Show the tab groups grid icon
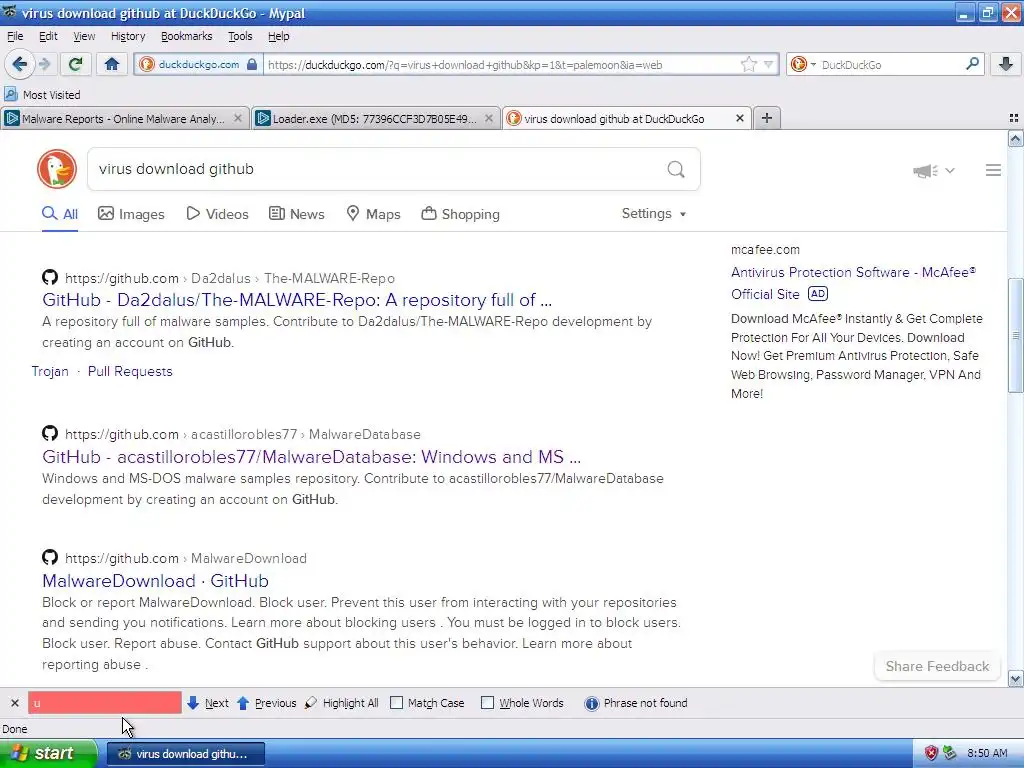 pyautogui.click(x=1014, y=118)
